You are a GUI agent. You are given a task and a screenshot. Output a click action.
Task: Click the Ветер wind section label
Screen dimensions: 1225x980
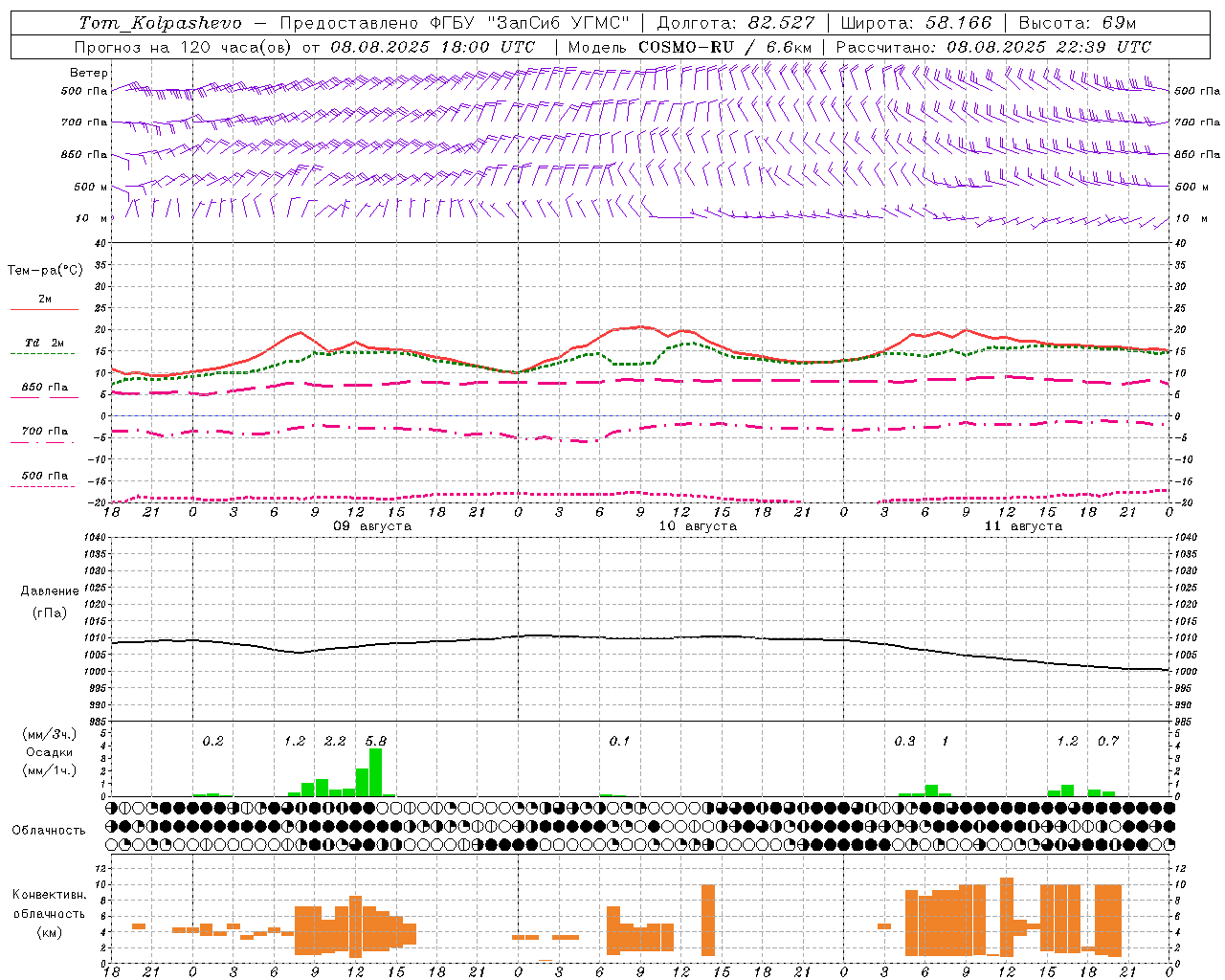coord(89,73)
